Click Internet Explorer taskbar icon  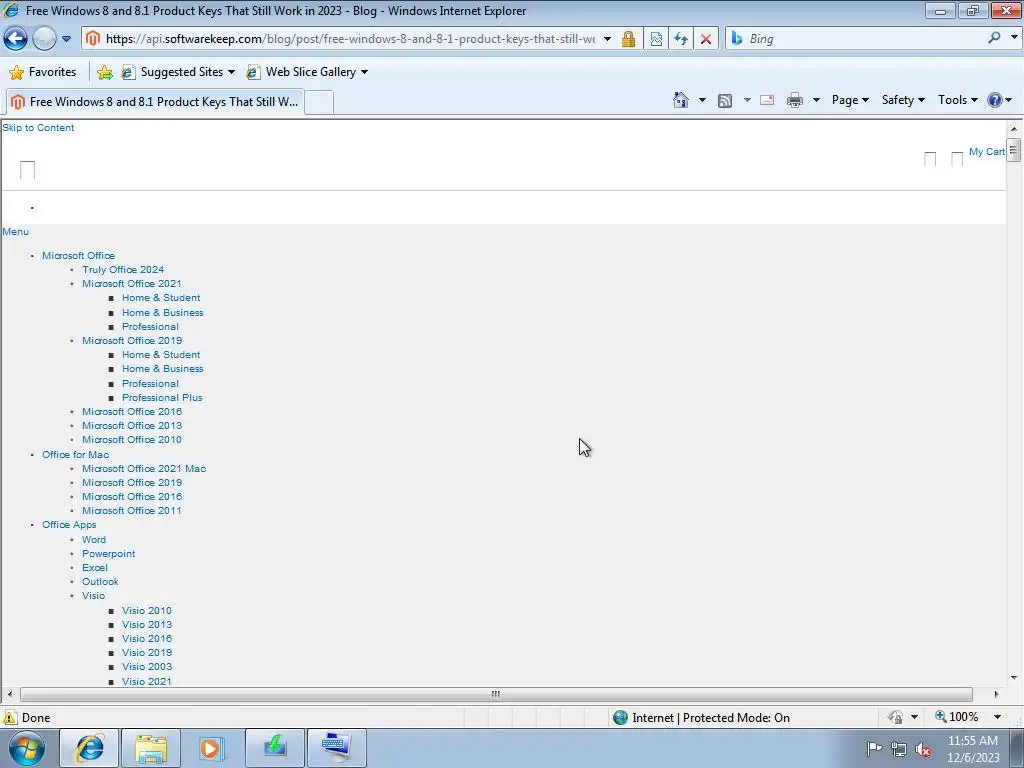click(89, 748)
